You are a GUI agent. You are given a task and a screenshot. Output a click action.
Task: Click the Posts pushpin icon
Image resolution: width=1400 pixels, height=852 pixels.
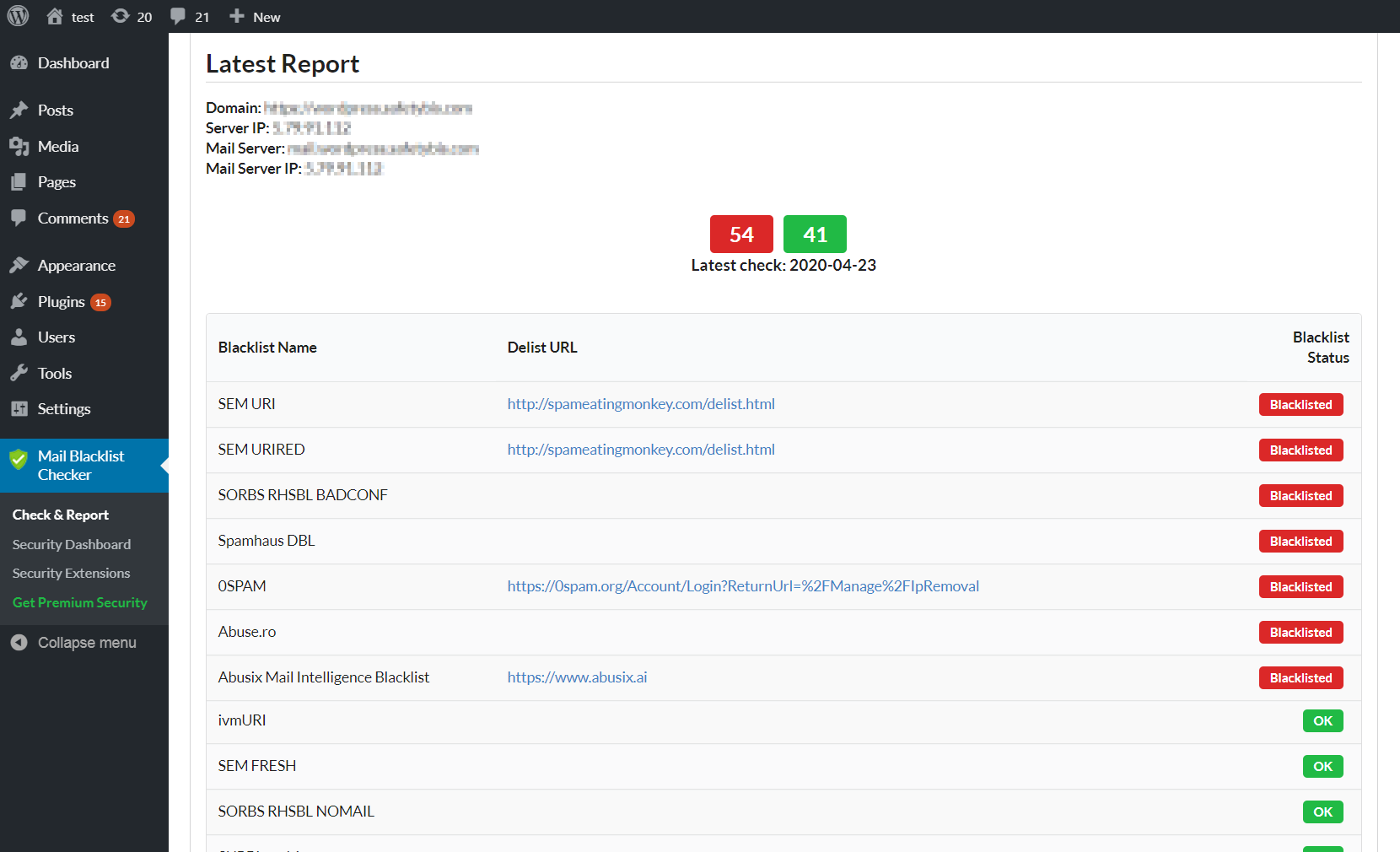(19, 110)
